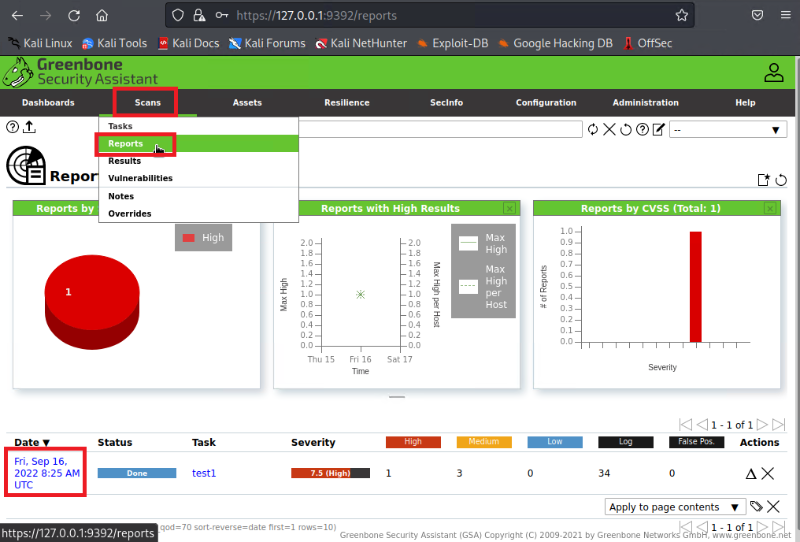800x542 pixels.
Task: Open the test1 task link
Action: (204, 473)
